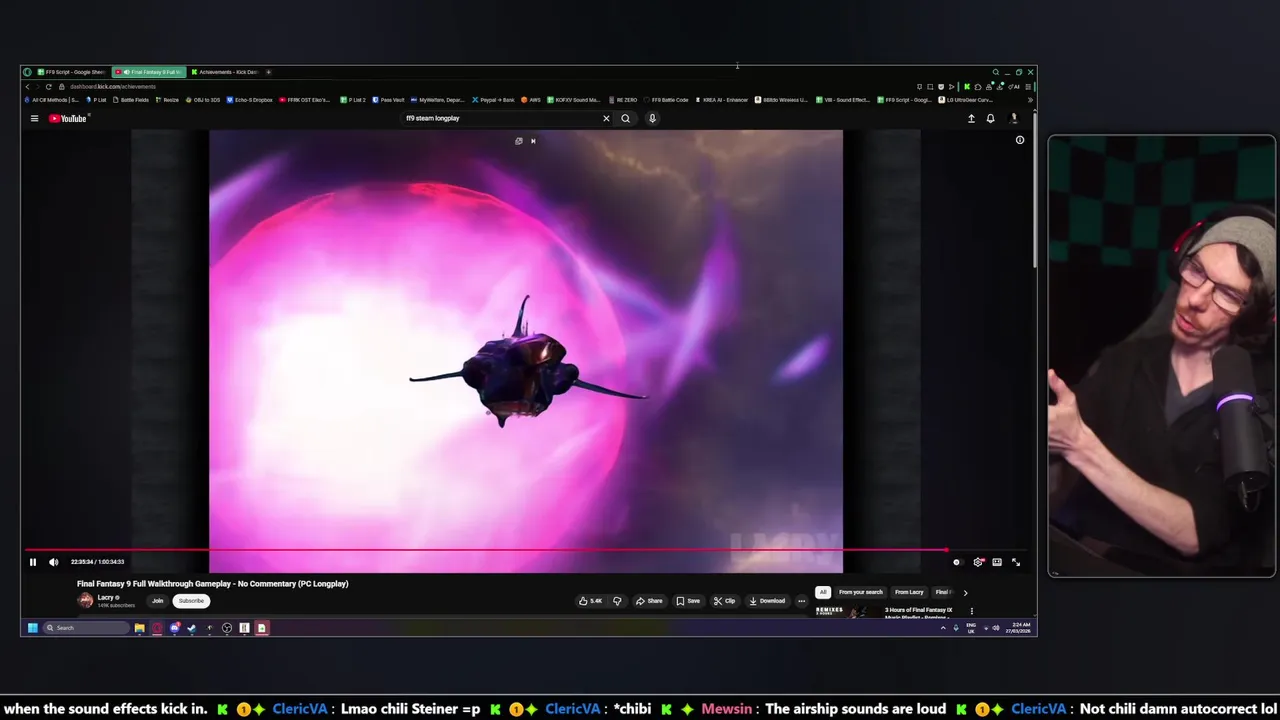Clip the video

724,601
